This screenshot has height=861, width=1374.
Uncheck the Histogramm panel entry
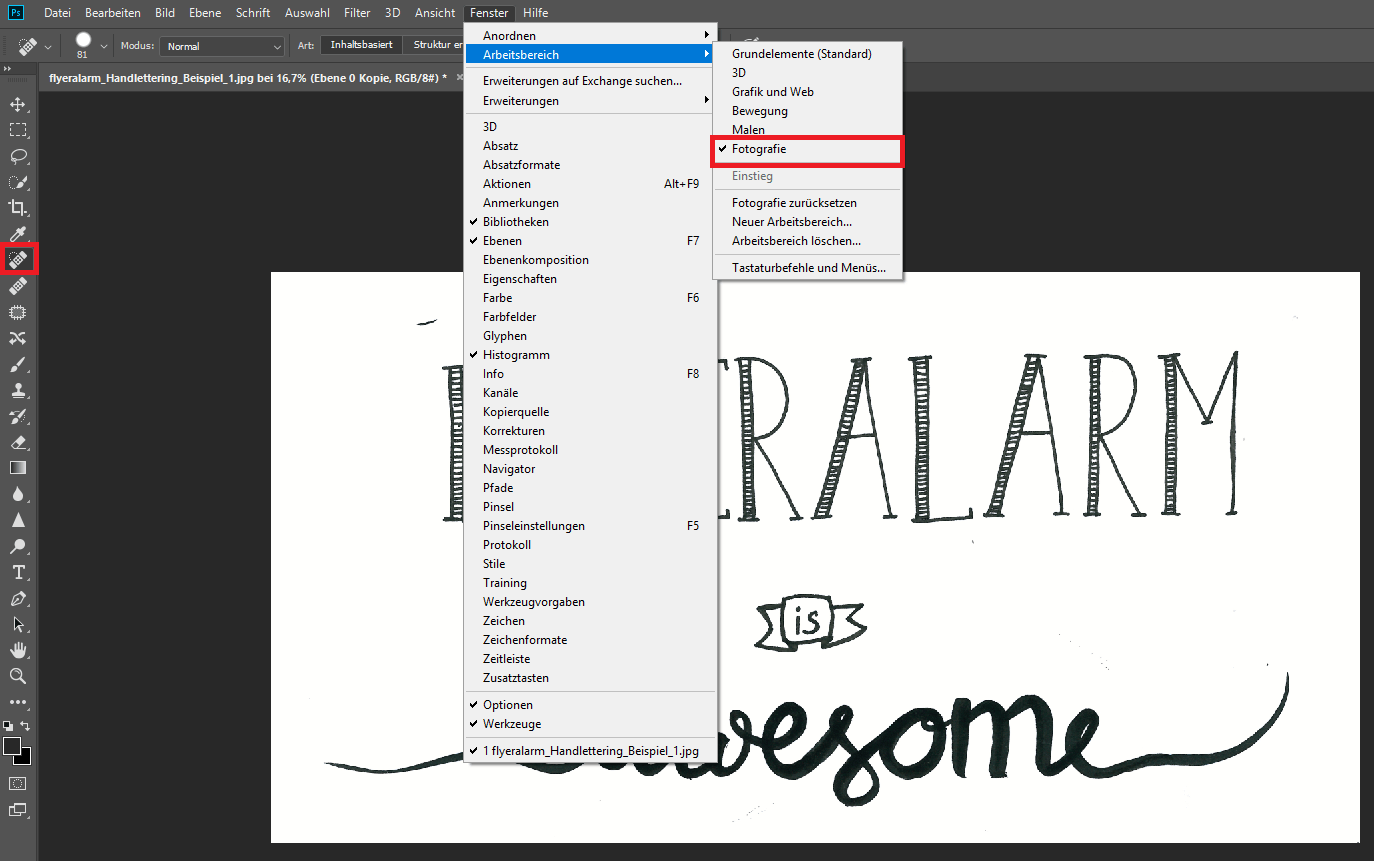click(516, 355)
